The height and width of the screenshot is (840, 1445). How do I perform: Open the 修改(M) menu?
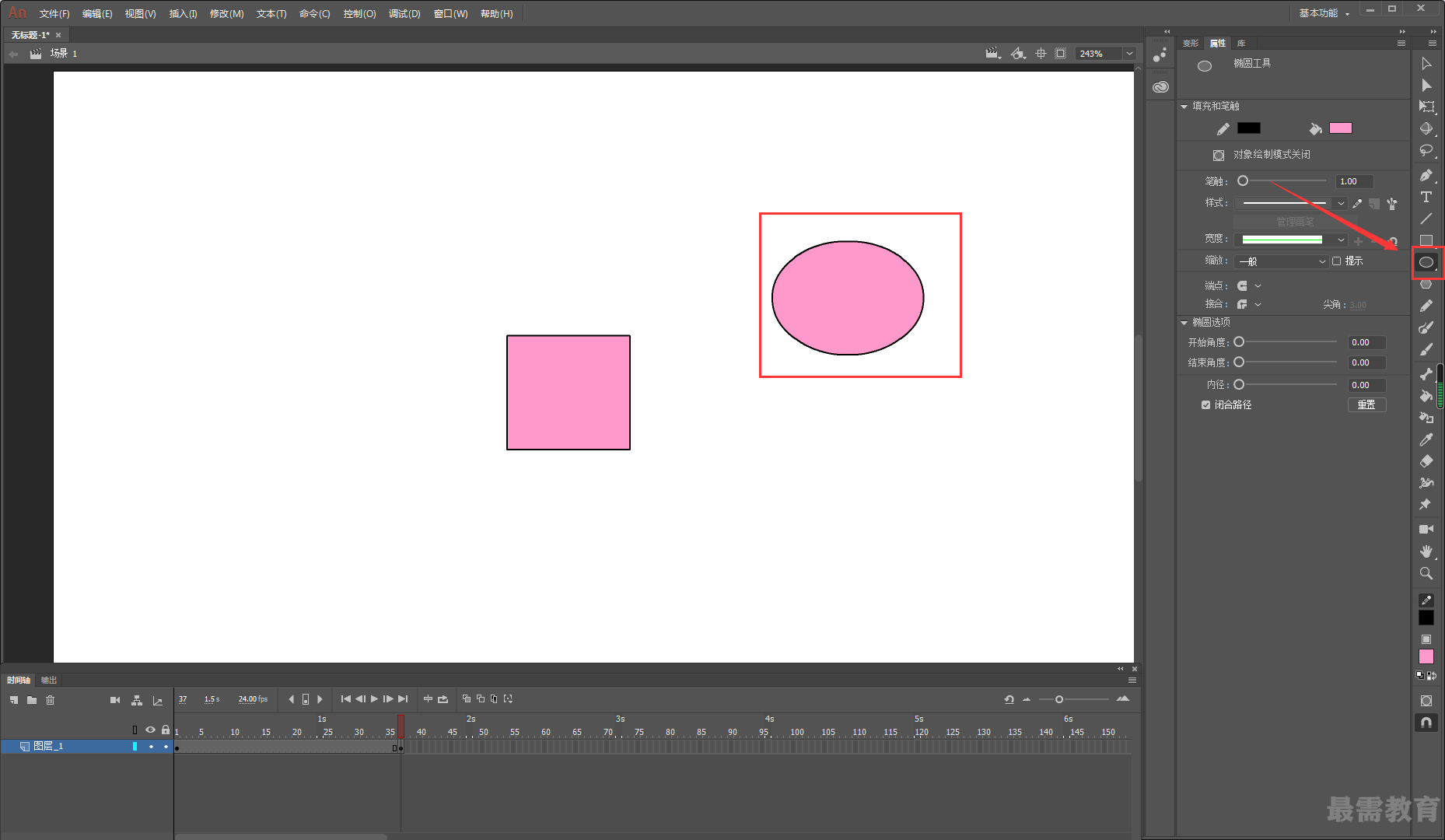tap(226, 14)
